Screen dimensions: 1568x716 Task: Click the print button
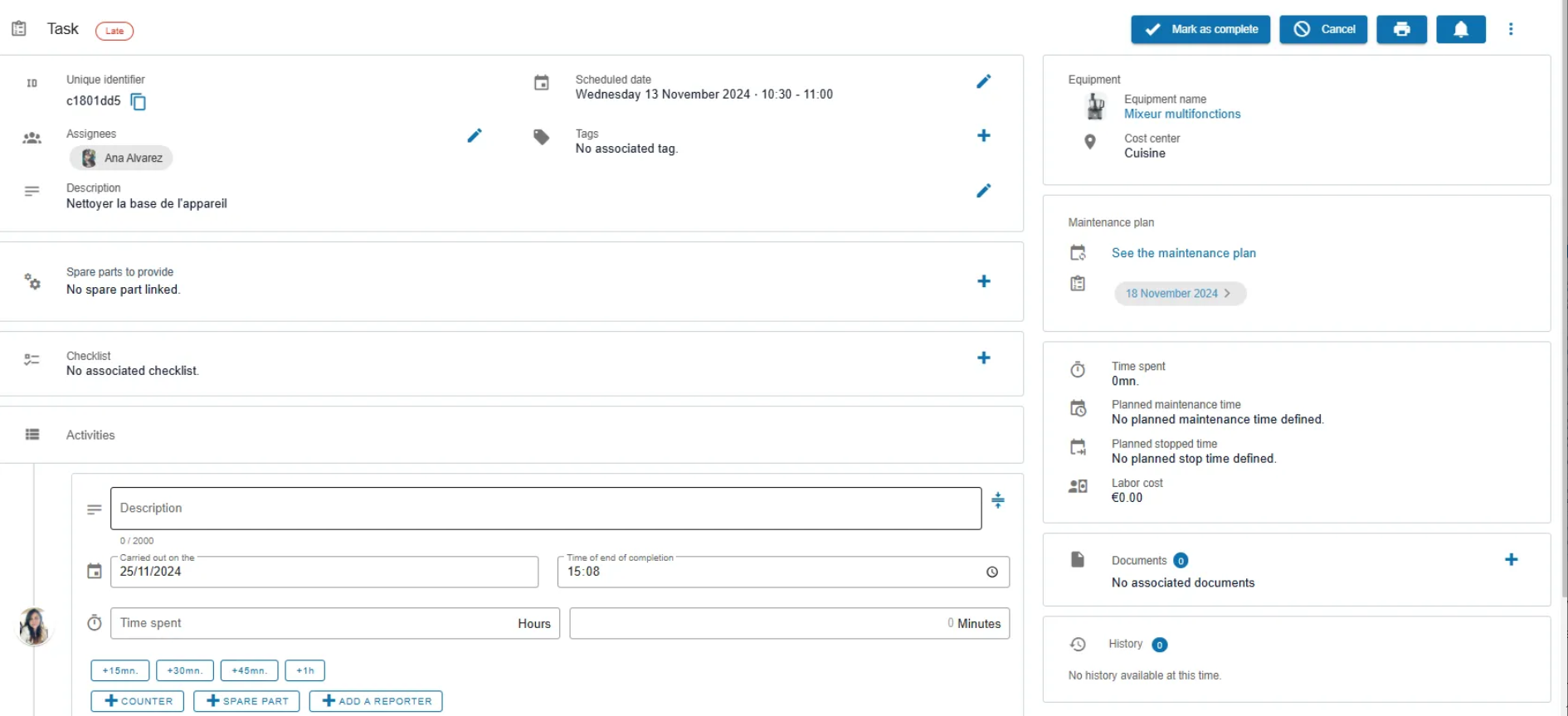click(x=1401, y=29)
